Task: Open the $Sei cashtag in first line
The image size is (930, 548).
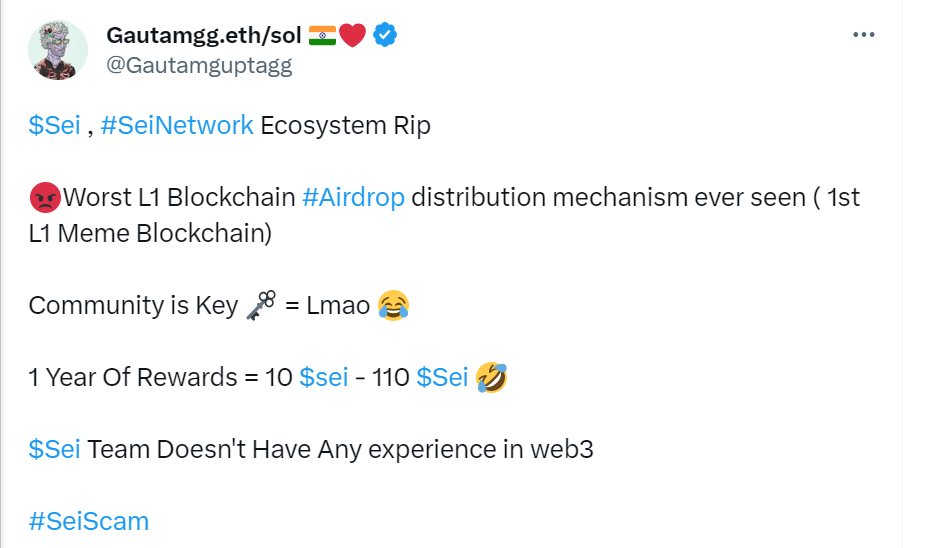Action: pos(55,126)
